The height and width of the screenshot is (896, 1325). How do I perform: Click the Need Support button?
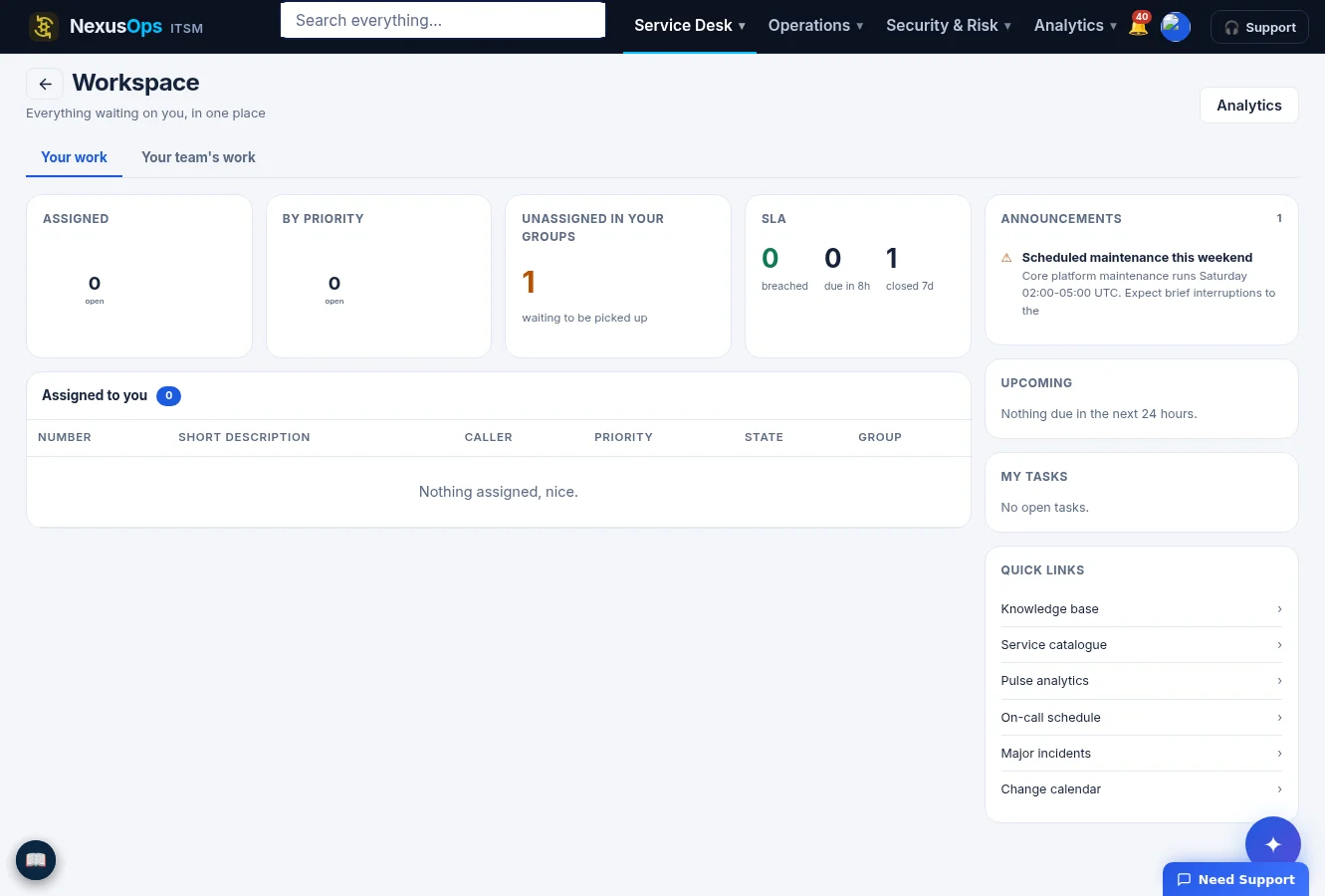coord(1235,879)
